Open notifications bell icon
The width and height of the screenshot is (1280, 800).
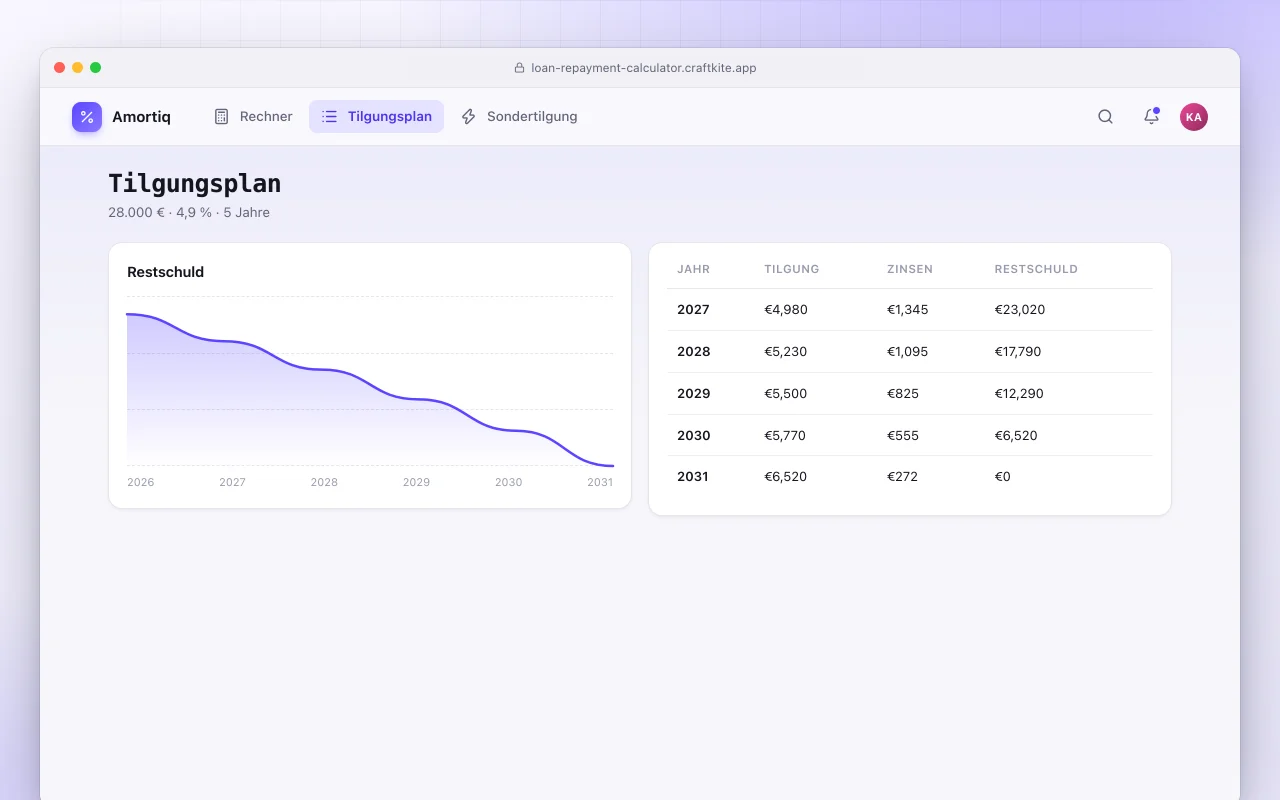pos(1151,117)
